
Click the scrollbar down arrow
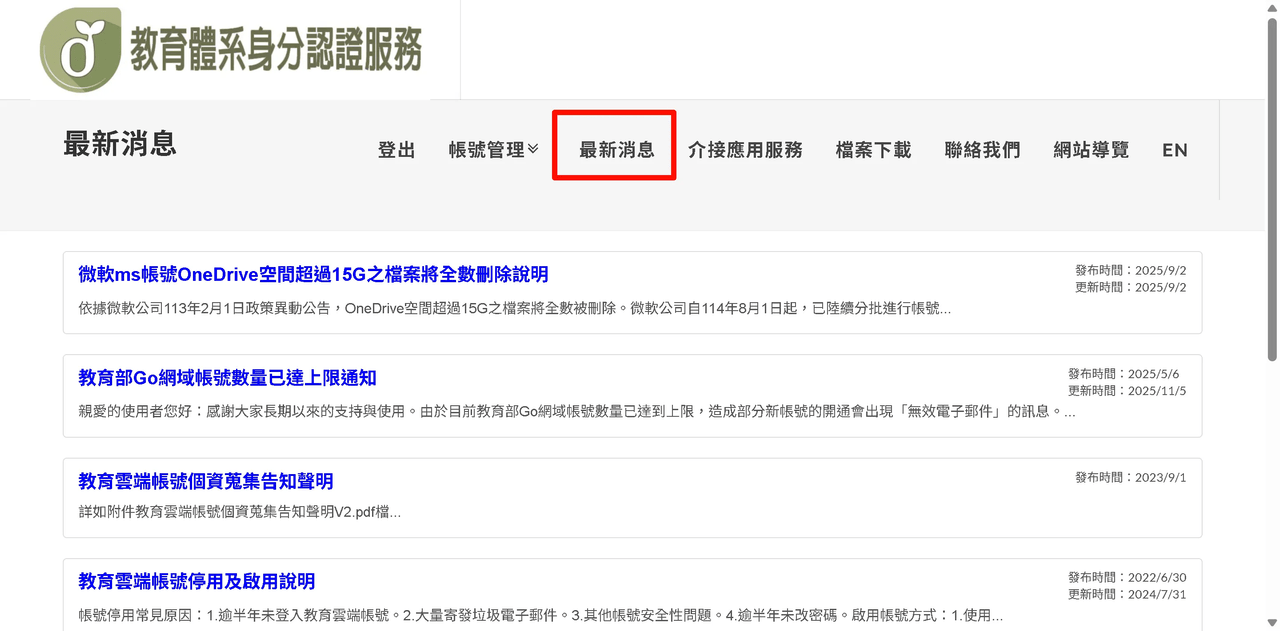pos(1272,622)
